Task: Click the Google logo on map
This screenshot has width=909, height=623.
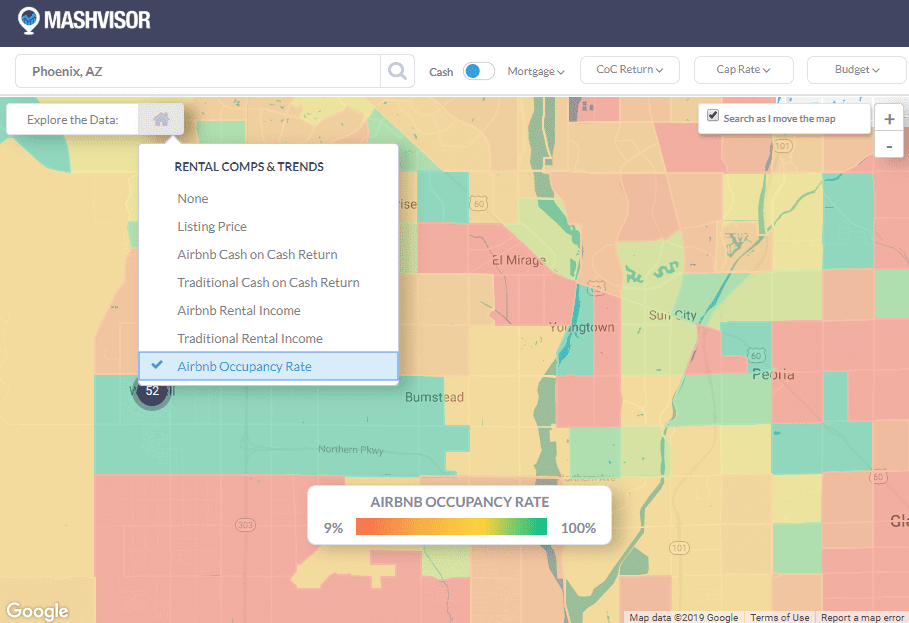Action: [37, 611]
